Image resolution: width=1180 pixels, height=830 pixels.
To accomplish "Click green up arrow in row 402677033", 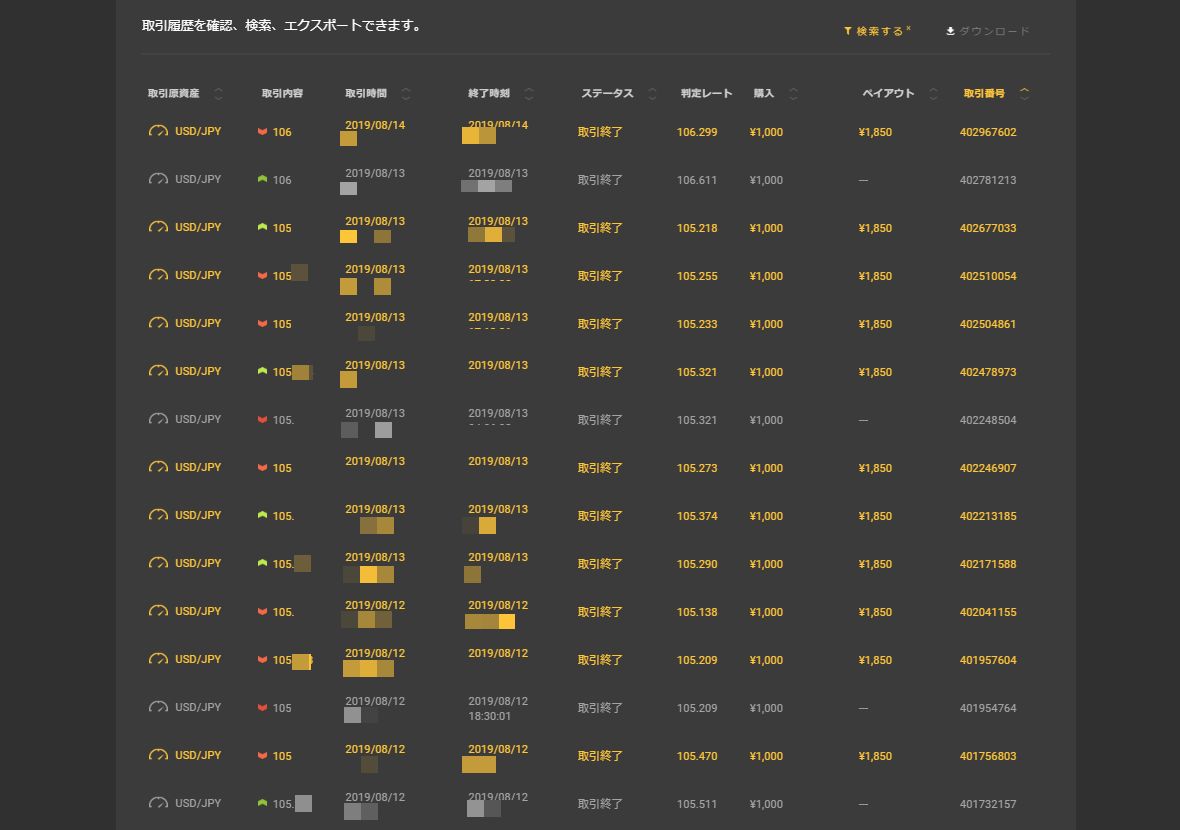I will [x=263, y=227].
